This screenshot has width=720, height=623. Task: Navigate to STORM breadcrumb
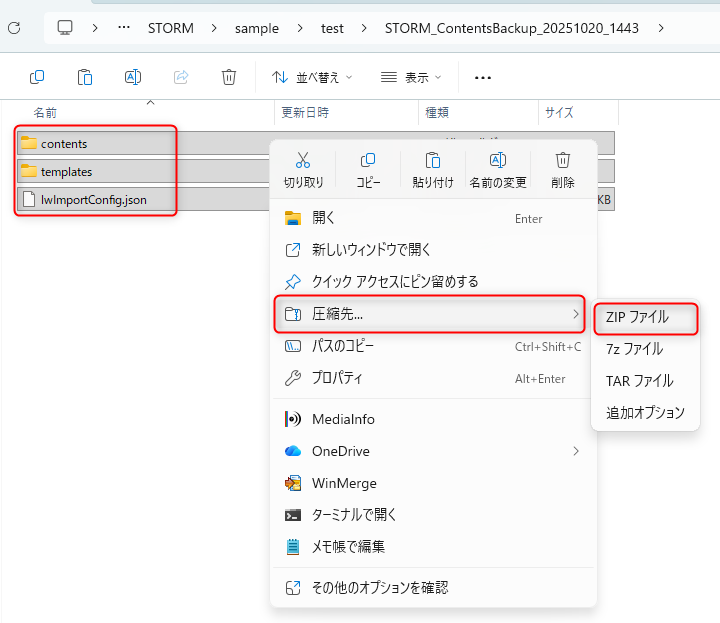171,28
